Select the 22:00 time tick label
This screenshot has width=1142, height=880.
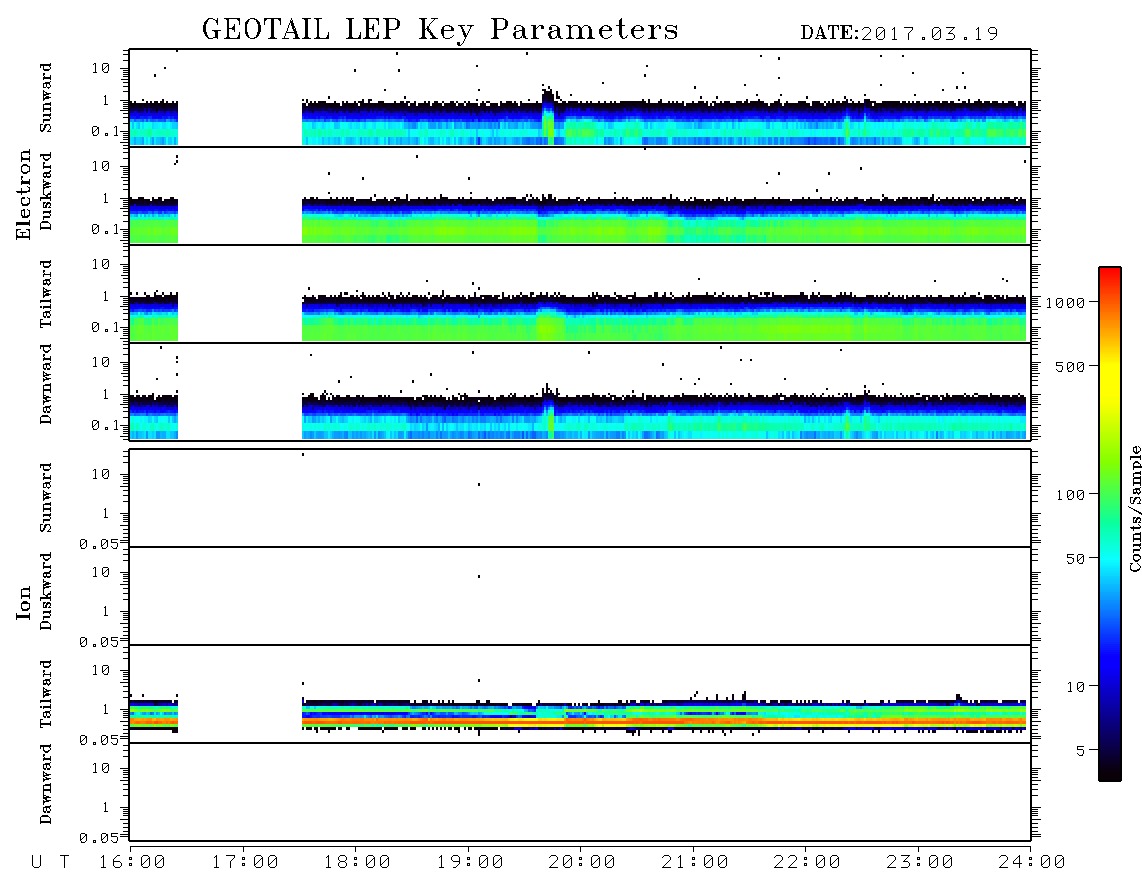[x=807, y=863]
